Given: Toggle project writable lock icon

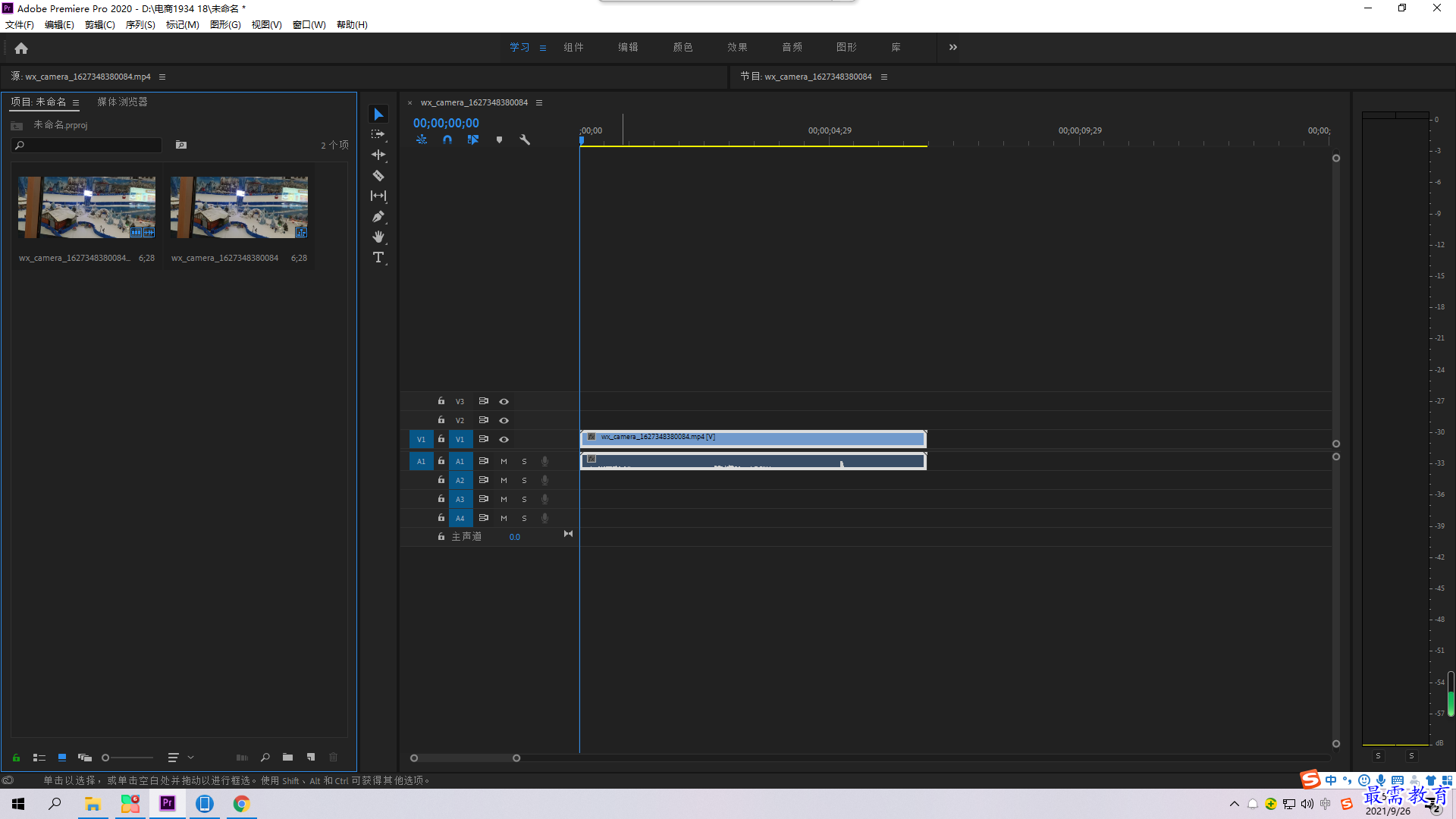Looking at the screenshot, I should click(16, 758).
